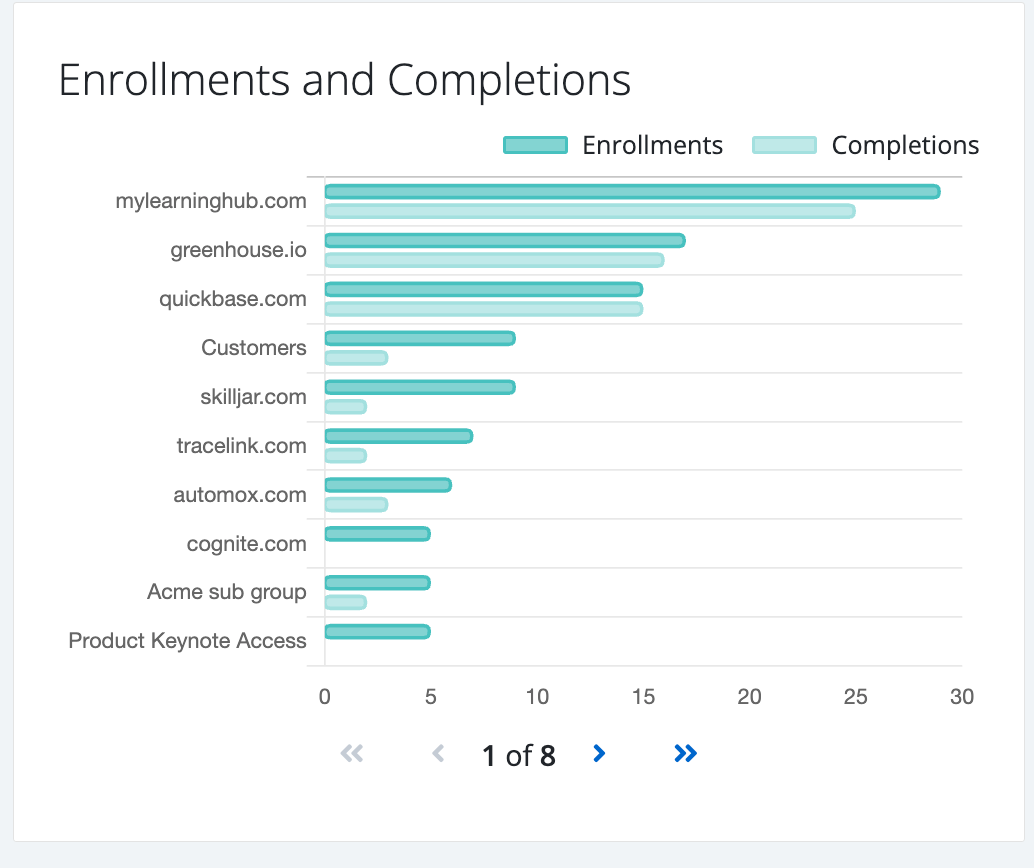Jump to the last page arrow
Screen dimensions: 1034x868
tap(685, 754)
